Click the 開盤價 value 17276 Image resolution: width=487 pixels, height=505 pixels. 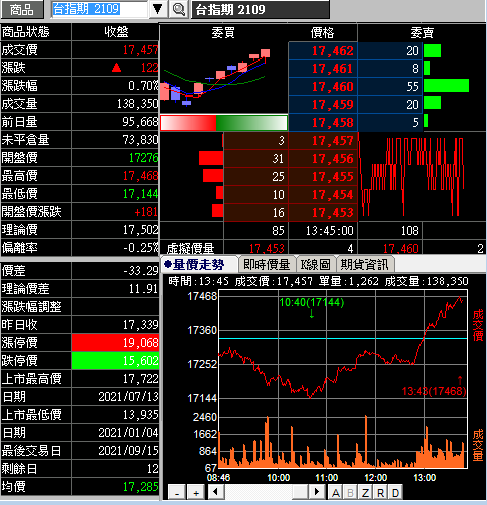tap(144, 158)
